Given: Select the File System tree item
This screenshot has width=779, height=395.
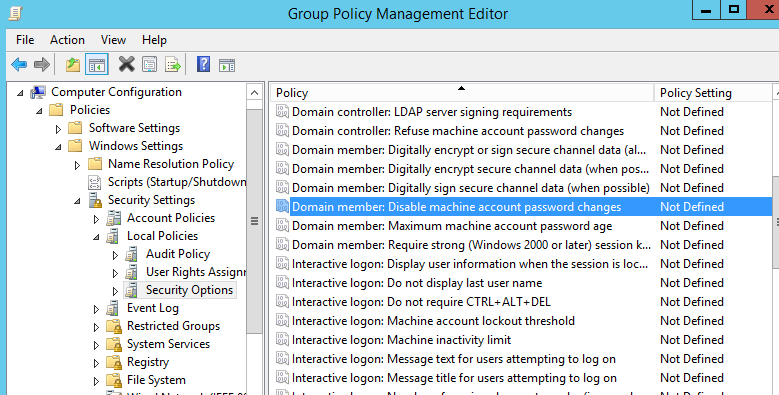Looking at the screenshot, I should (156, 380).
